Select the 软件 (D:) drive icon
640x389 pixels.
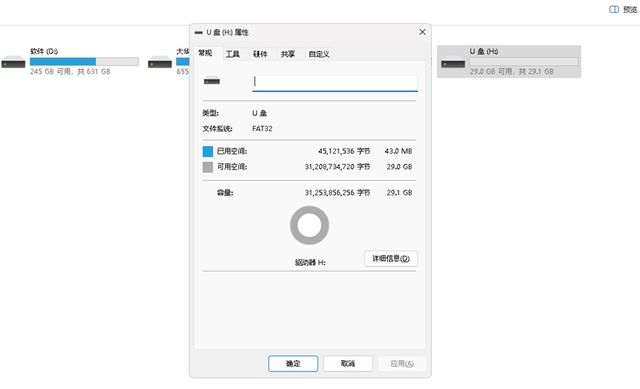coord(13,62)
